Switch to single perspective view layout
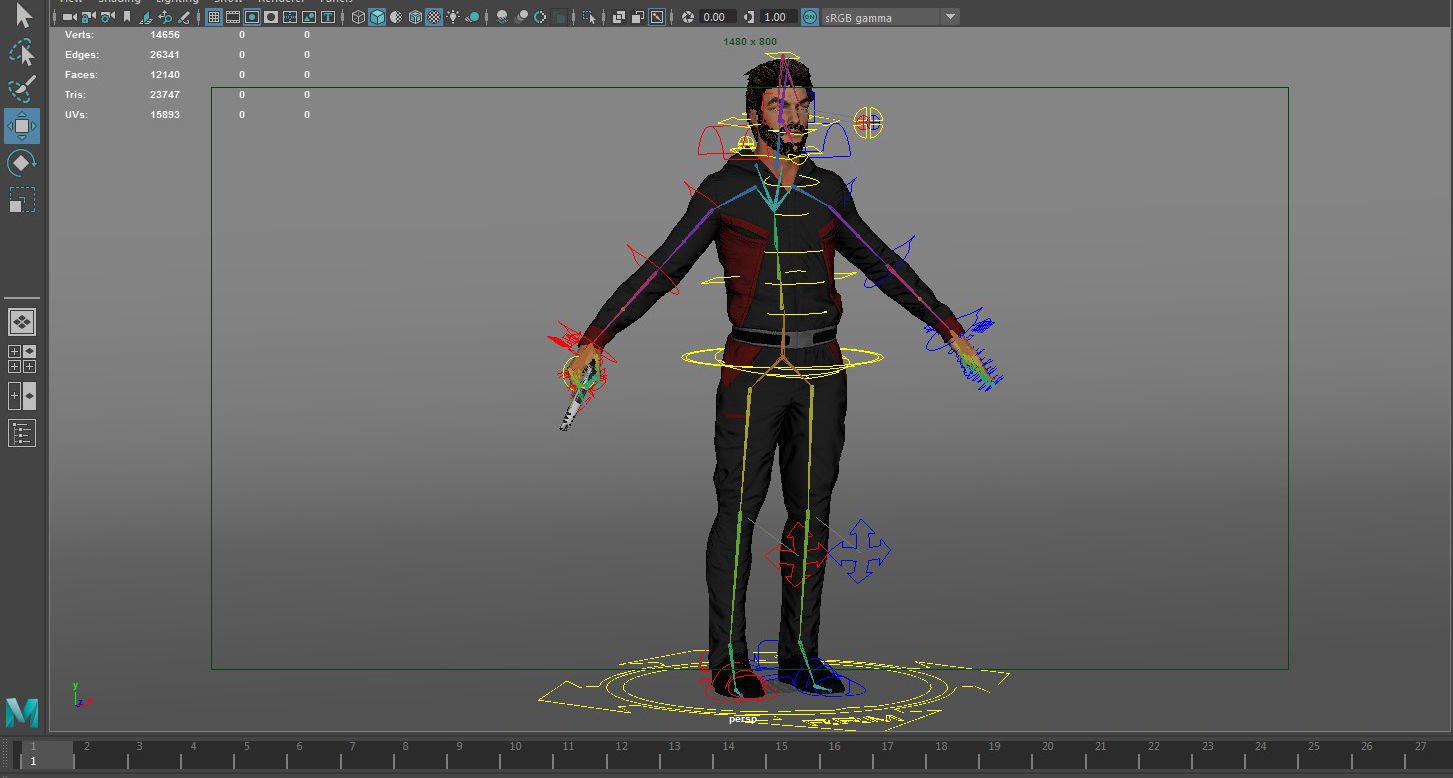 [22, 322]
